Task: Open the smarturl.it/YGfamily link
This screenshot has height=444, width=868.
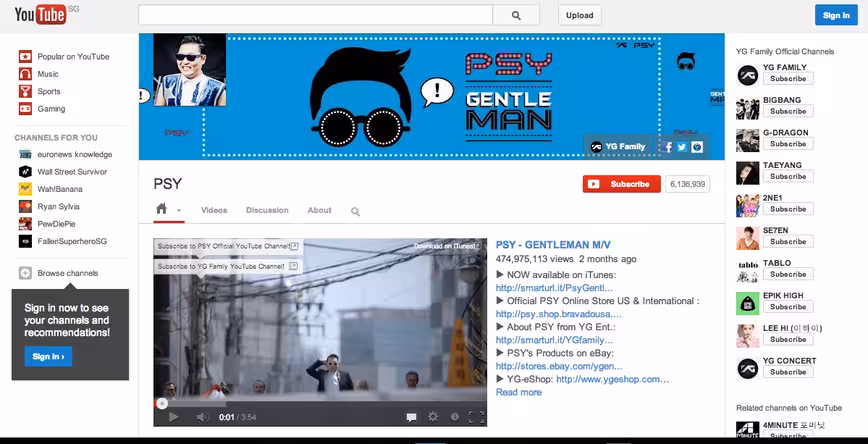Action: point(554,340)
